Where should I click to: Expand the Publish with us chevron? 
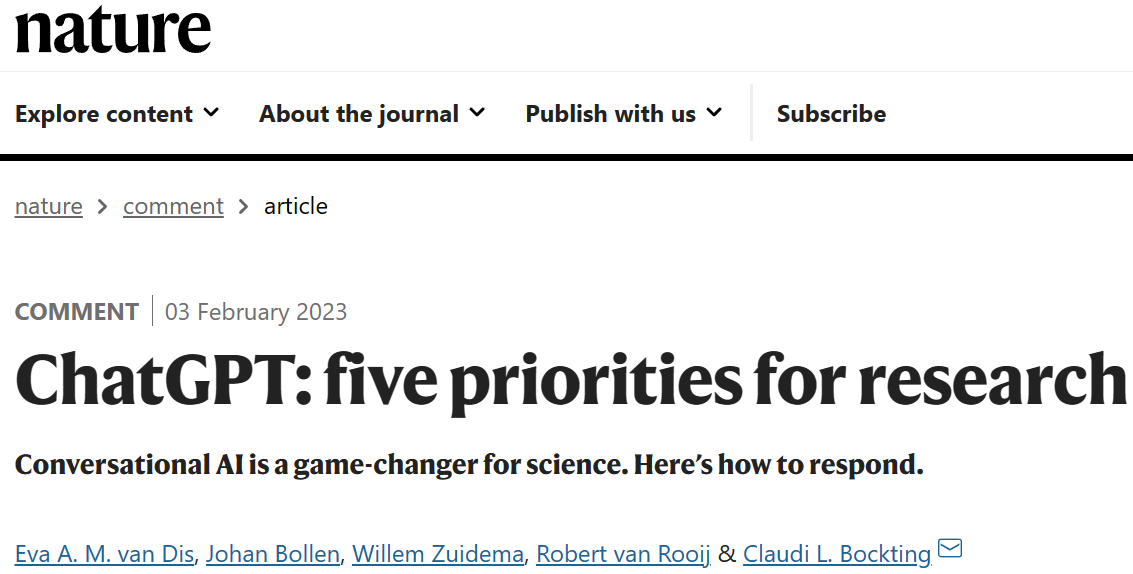714,113
